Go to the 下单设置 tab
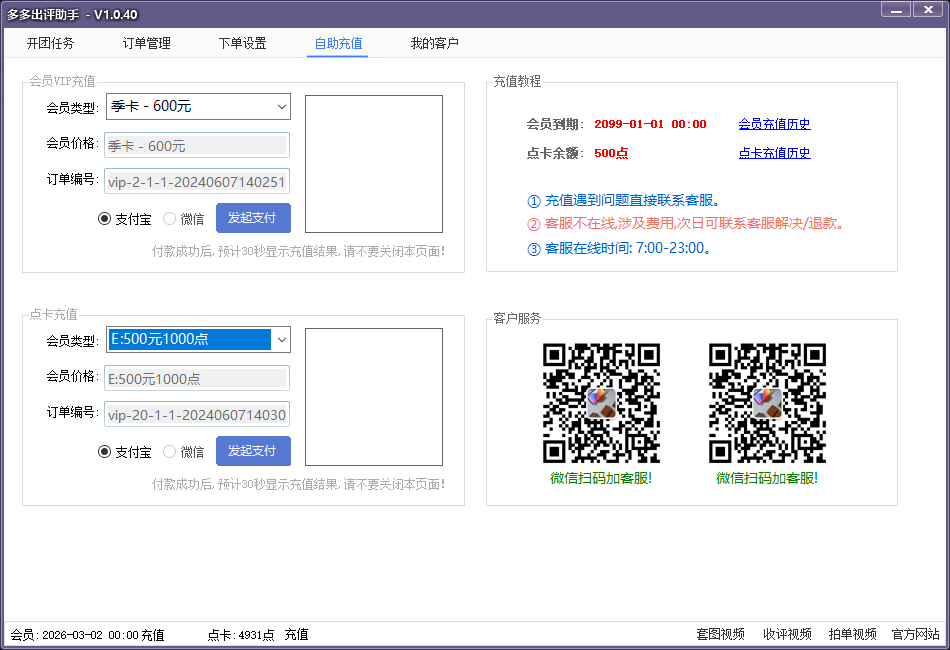950x650 pixels. (242, 44)
